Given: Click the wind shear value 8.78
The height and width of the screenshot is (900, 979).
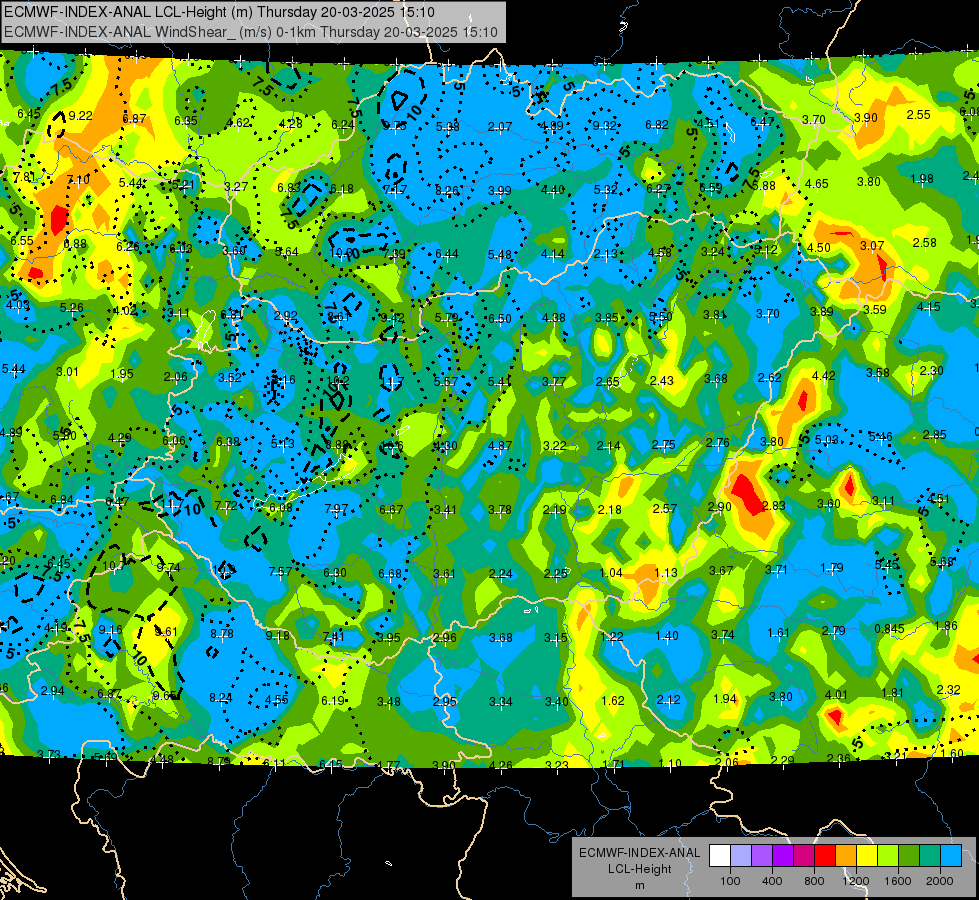Looking at the screenshot, I should [222, 633].
